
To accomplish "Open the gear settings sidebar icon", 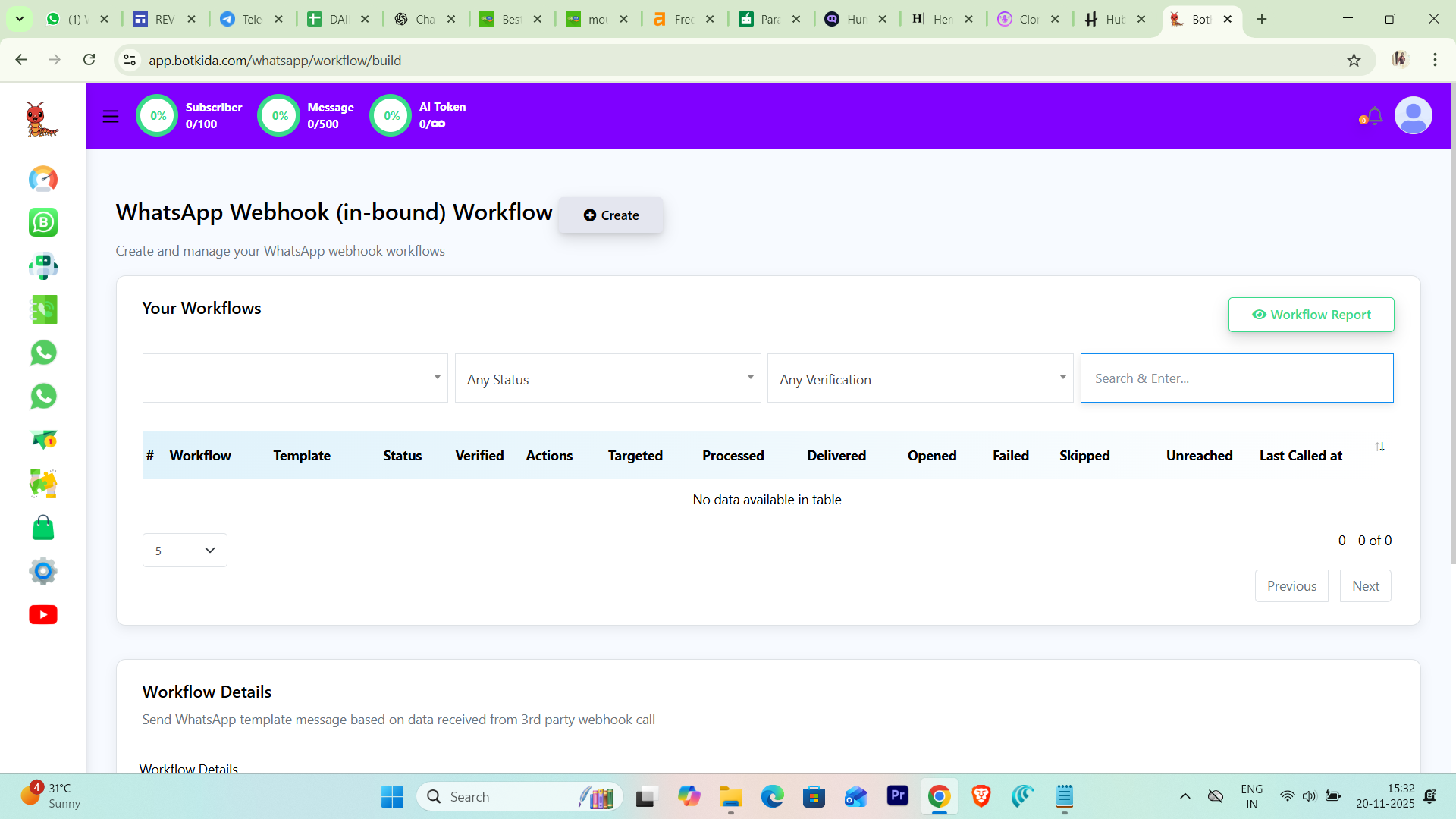I will click(43, 571).
